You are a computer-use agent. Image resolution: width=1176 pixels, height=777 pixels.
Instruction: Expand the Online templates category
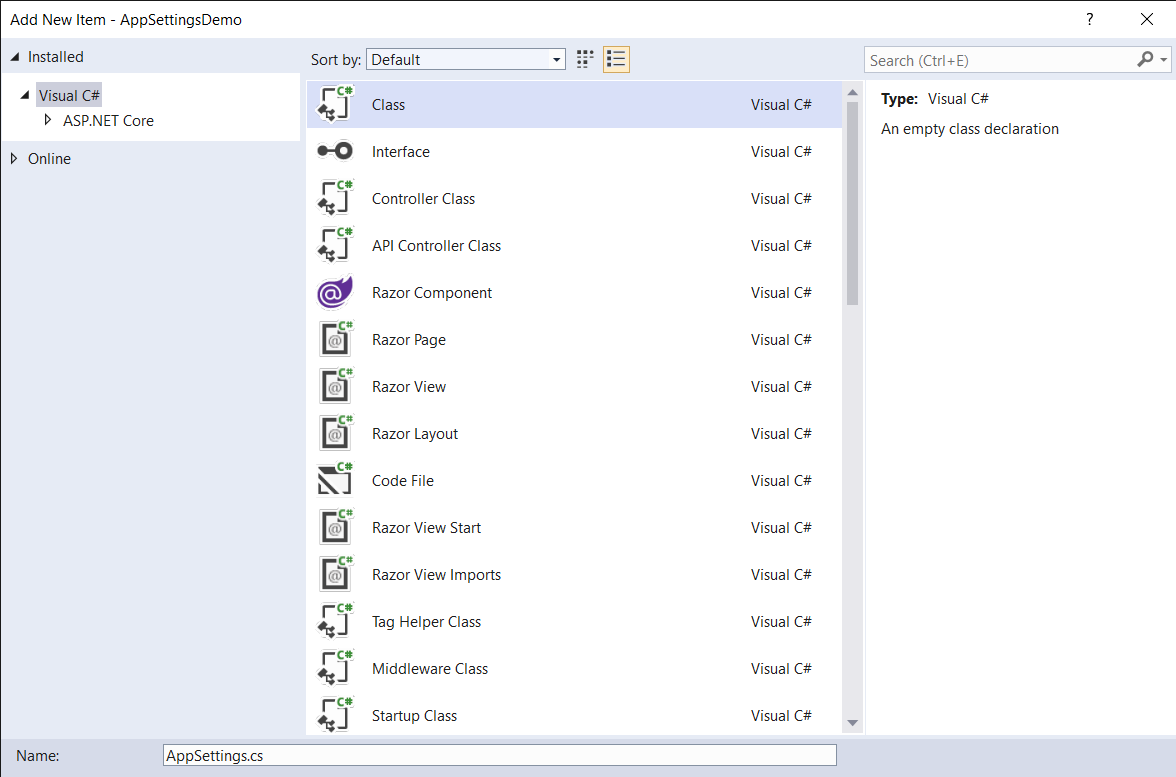[x=14, y=158]
